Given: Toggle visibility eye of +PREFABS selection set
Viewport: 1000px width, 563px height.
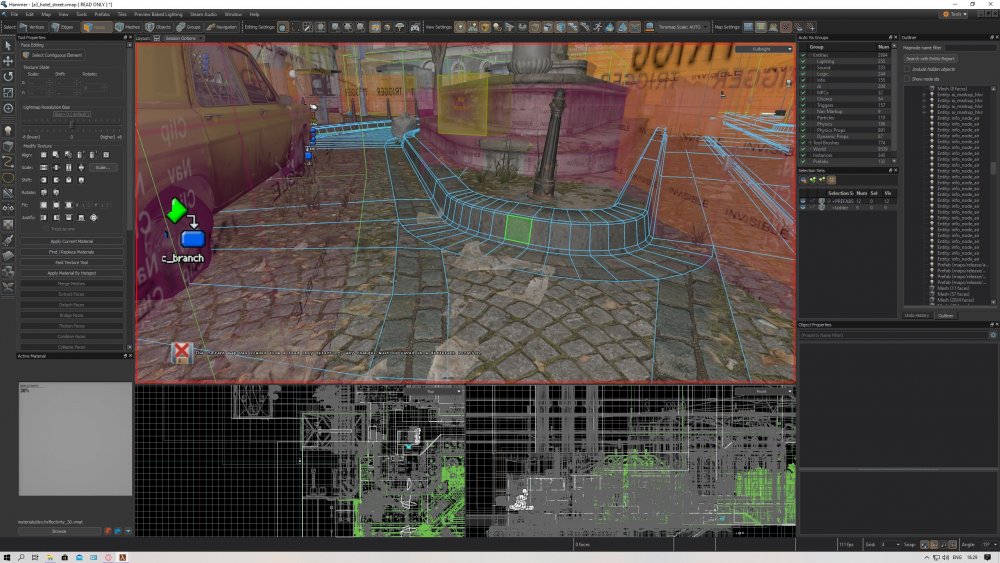Looking at the screenshot, I should (803, 201).
